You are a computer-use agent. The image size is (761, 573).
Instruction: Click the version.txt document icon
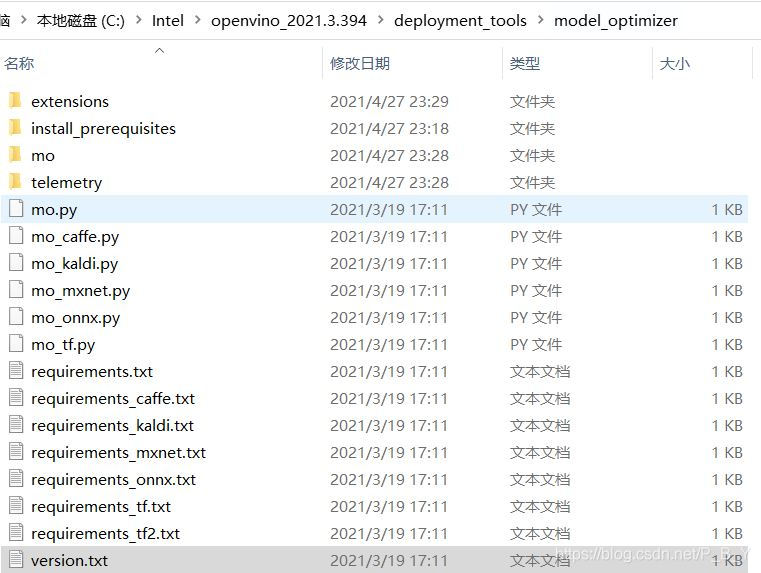coord(16,560)
